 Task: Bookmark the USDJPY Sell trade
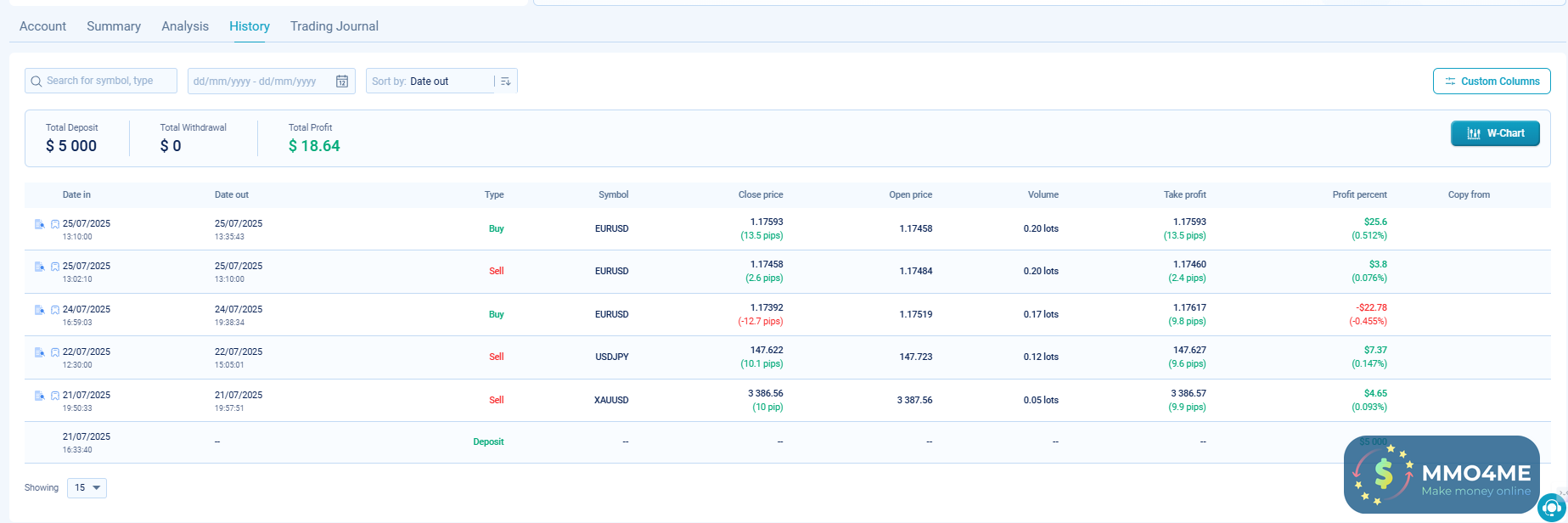coord(55,352)
